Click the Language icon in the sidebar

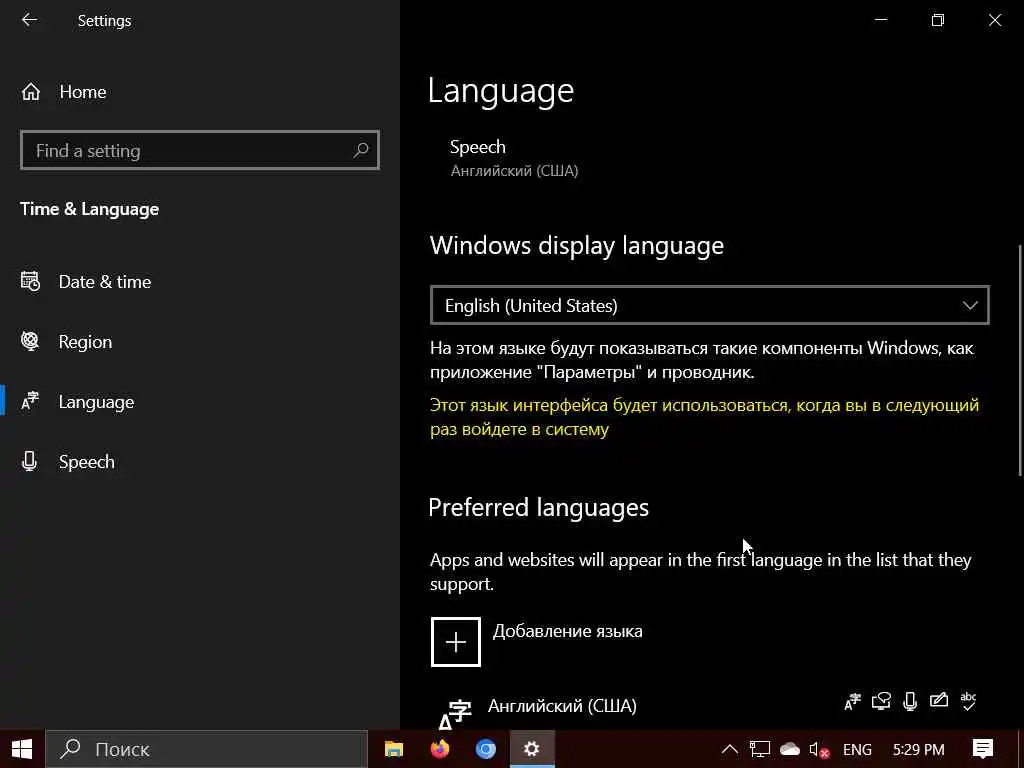(30, 401)
